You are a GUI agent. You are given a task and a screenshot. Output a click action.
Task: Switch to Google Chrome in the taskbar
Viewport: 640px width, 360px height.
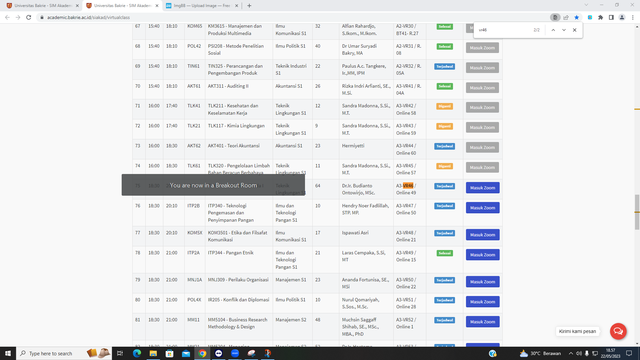click(x=202, y=353)
